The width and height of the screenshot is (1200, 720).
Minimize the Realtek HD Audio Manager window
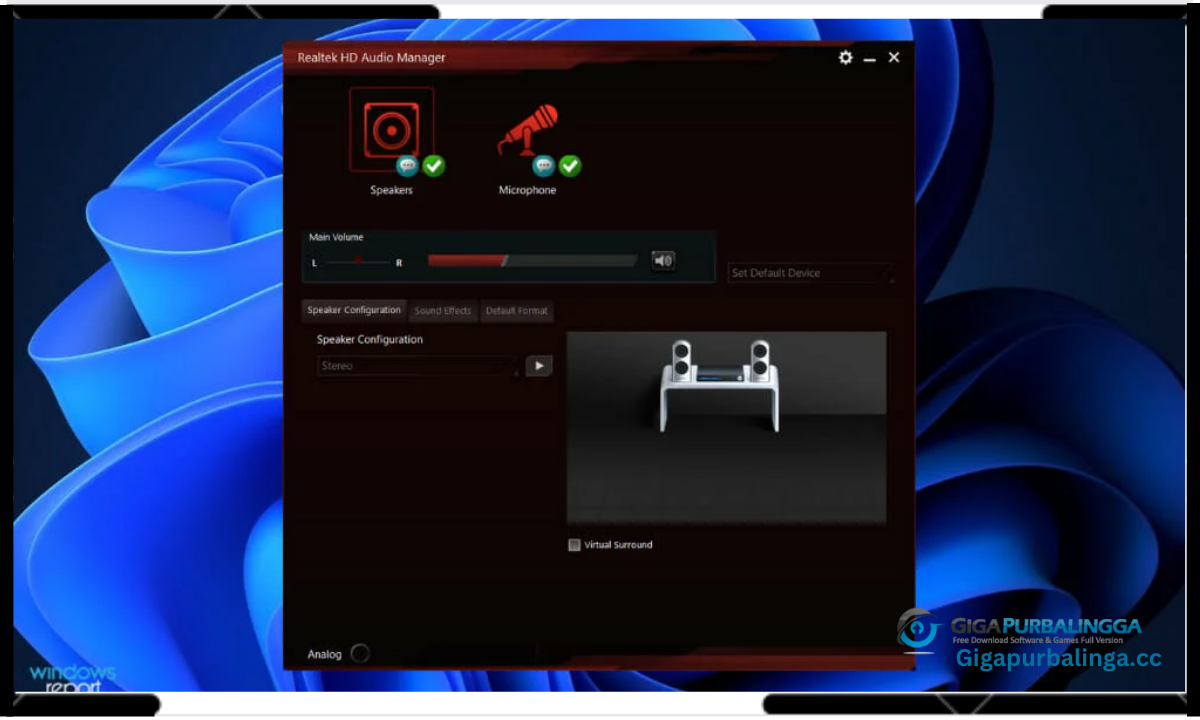click(870, 59)
